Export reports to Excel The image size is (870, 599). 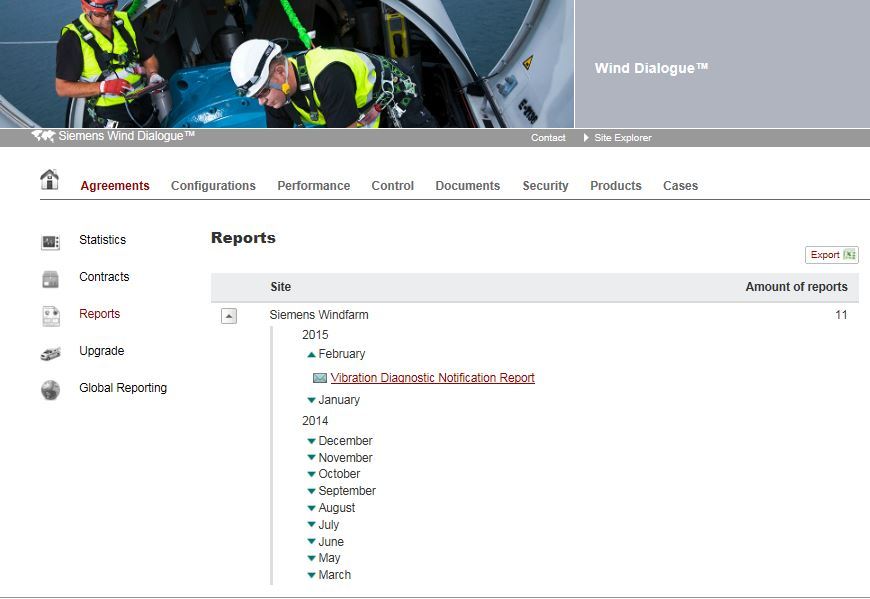[832, 255]
